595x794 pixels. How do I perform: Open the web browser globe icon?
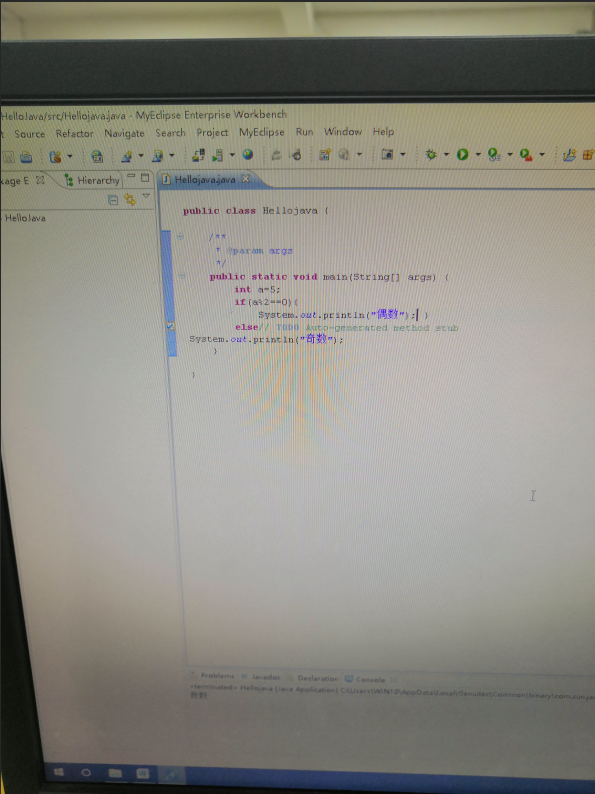248,154
